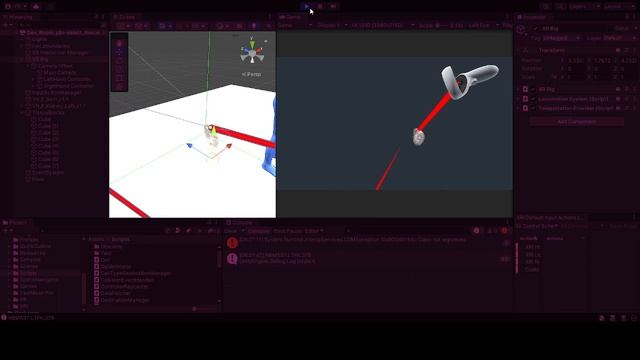640x360 pixels.
Task: Collapse the XR Rig hierarchy node
Action: coord(22,59)
